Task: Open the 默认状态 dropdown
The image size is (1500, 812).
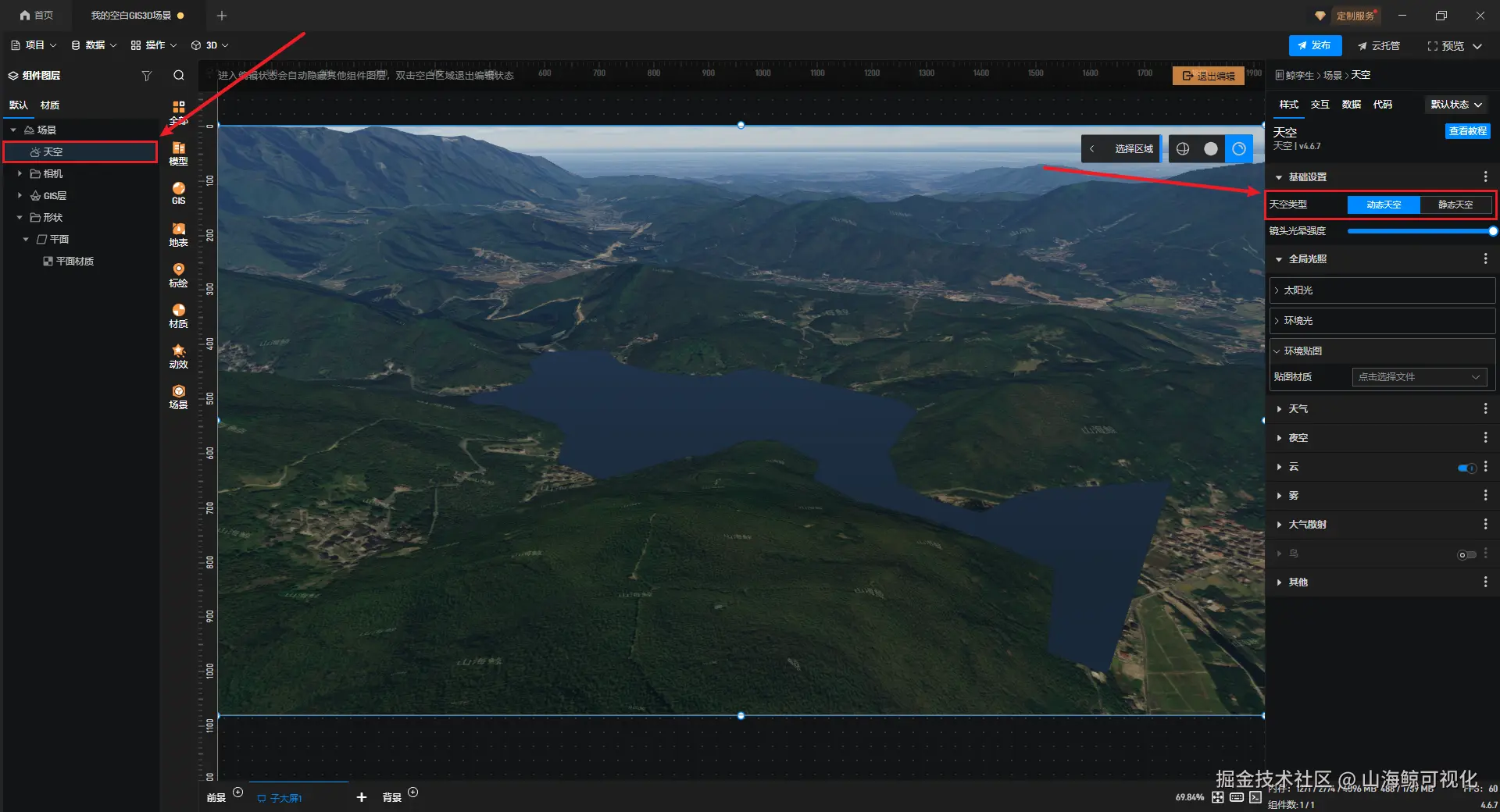Action: click(1456, 105)
